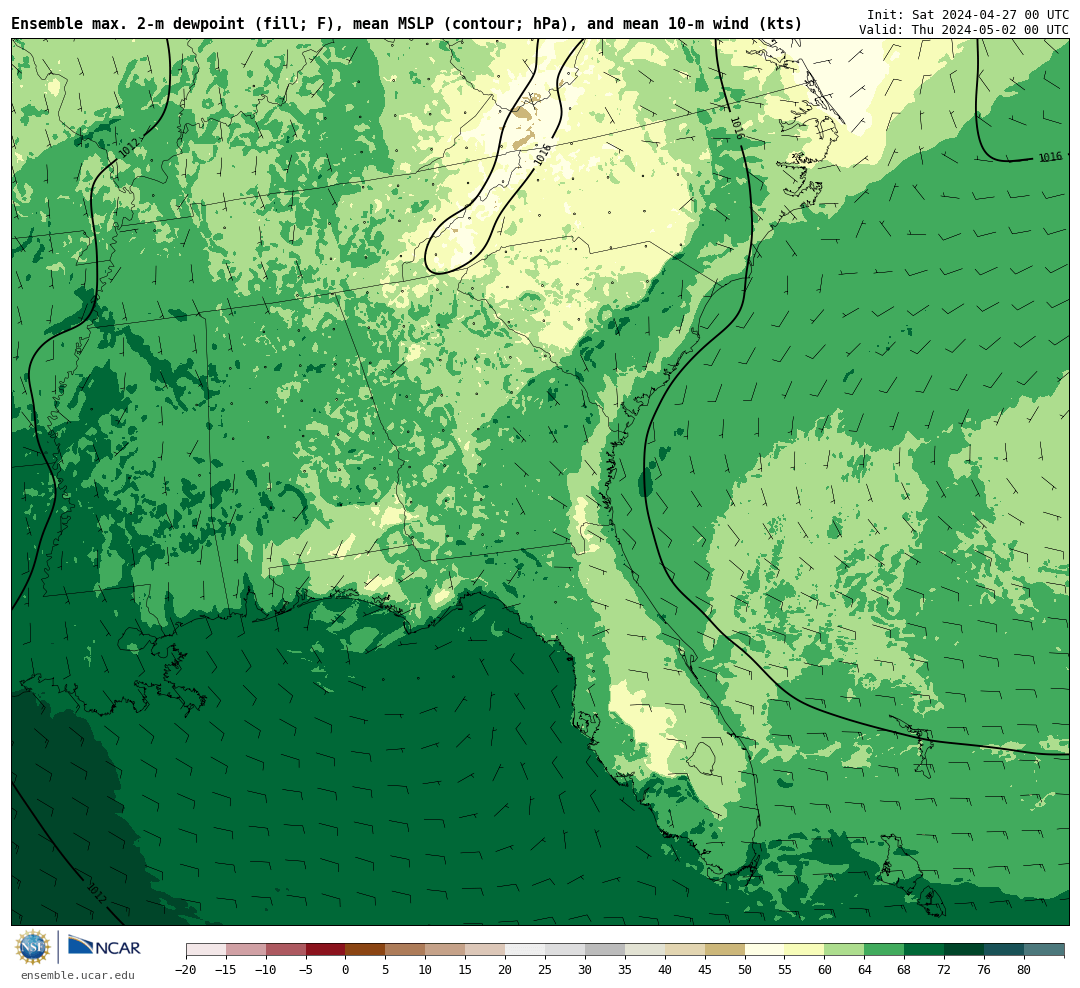The width and height of the screenshot is (1080, 988).
Task: Click the map title text starting 'Ensemble max. 2-m dewpoint'
Action: tap(406, 24)
